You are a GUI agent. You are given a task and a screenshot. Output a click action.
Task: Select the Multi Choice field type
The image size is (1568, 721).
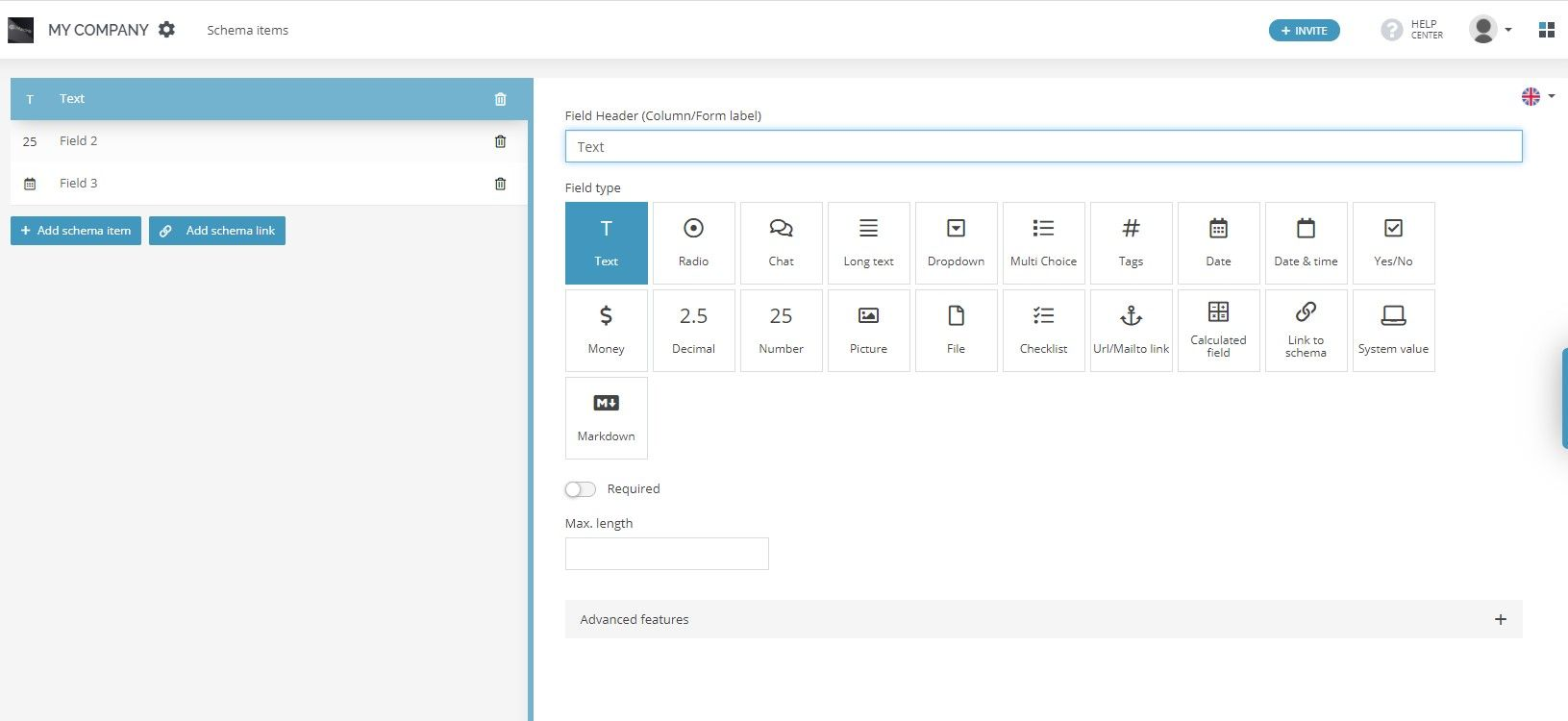1043,243
